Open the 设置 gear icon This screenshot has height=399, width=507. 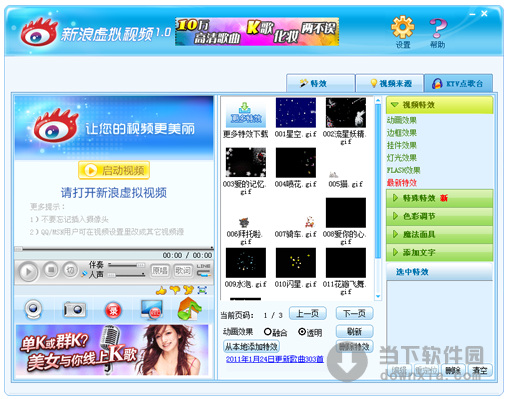(x=403, y=27)
